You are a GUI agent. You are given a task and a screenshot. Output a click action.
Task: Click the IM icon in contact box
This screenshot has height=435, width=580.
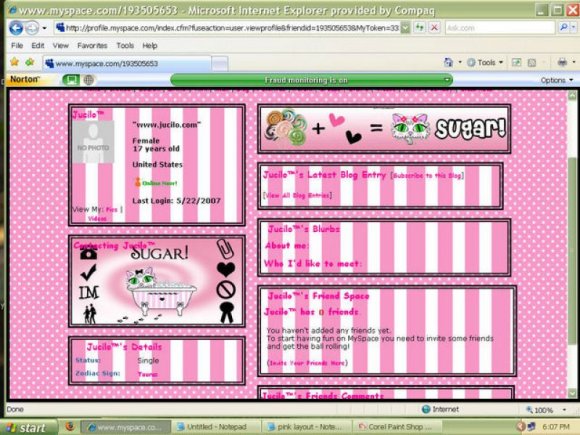pos(89,293)
